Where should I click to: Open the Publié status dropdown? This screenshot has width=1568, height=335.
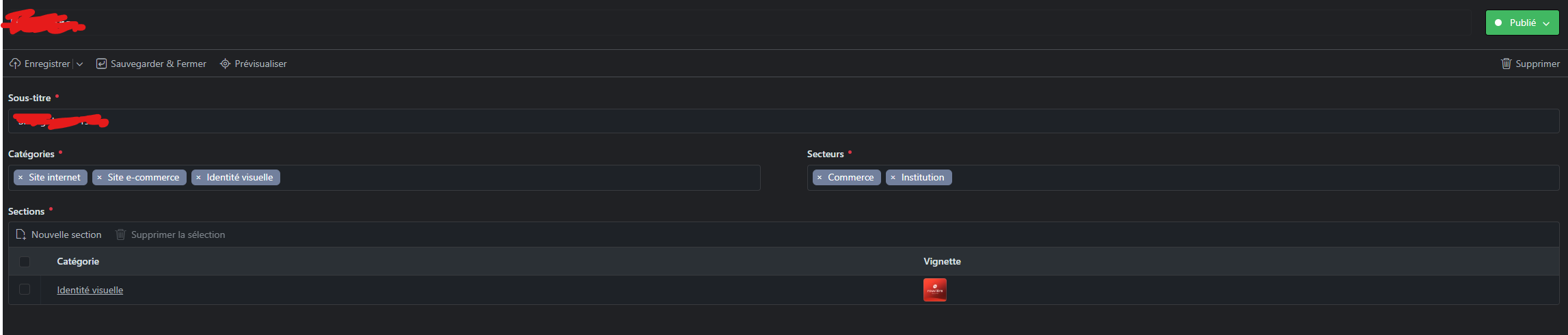(x=1522, y=23)
